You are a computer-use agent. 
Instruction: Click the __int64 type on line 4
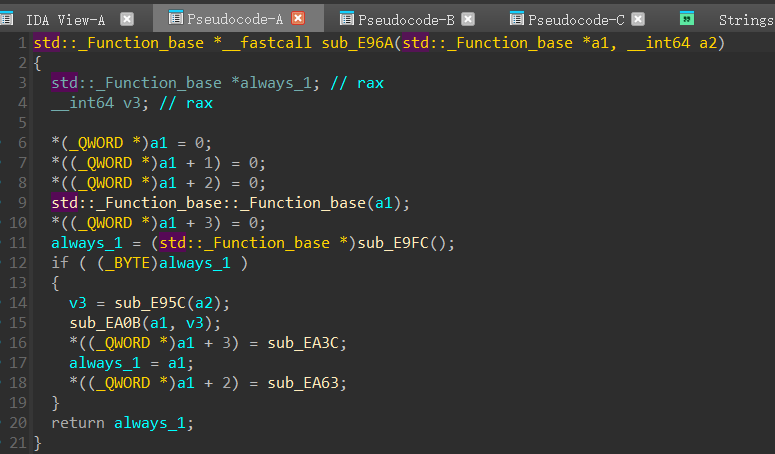point(83,103)
